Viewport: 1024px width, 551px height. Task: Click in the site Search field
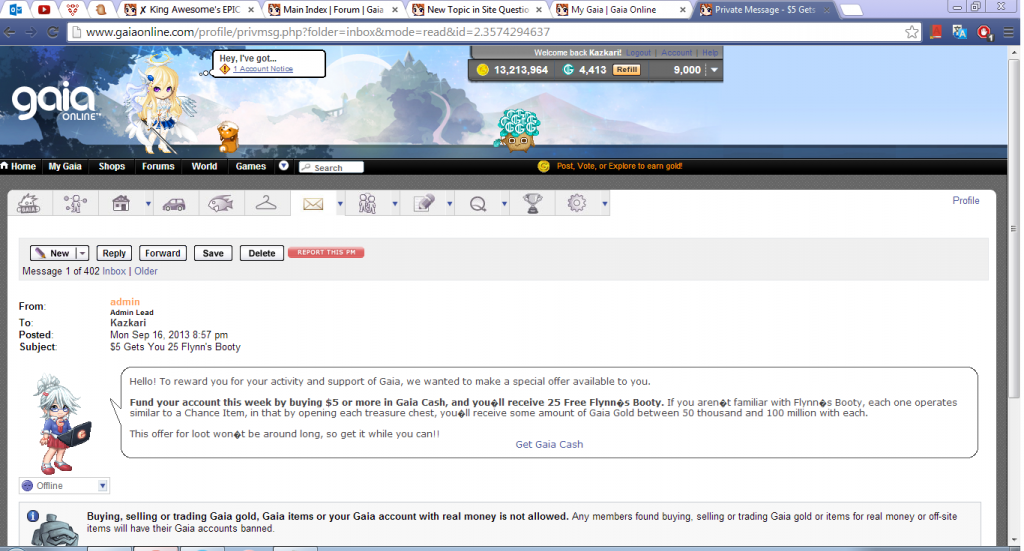click(331, 167)
